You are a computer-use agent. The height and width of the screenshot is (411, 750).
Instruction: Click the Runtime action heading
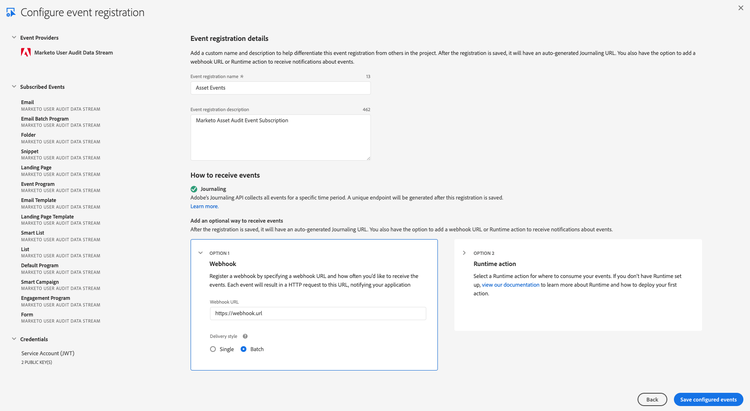495,264
